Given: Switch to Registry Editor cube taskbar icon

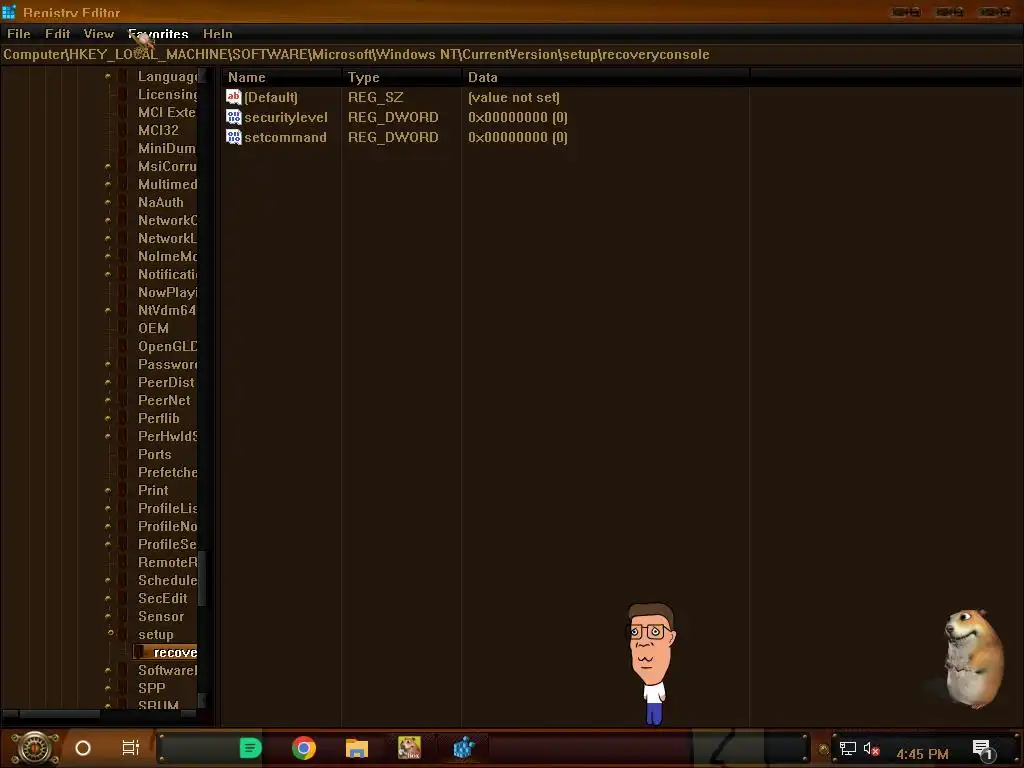Looking at the screenshot, I should coord(463,748).
